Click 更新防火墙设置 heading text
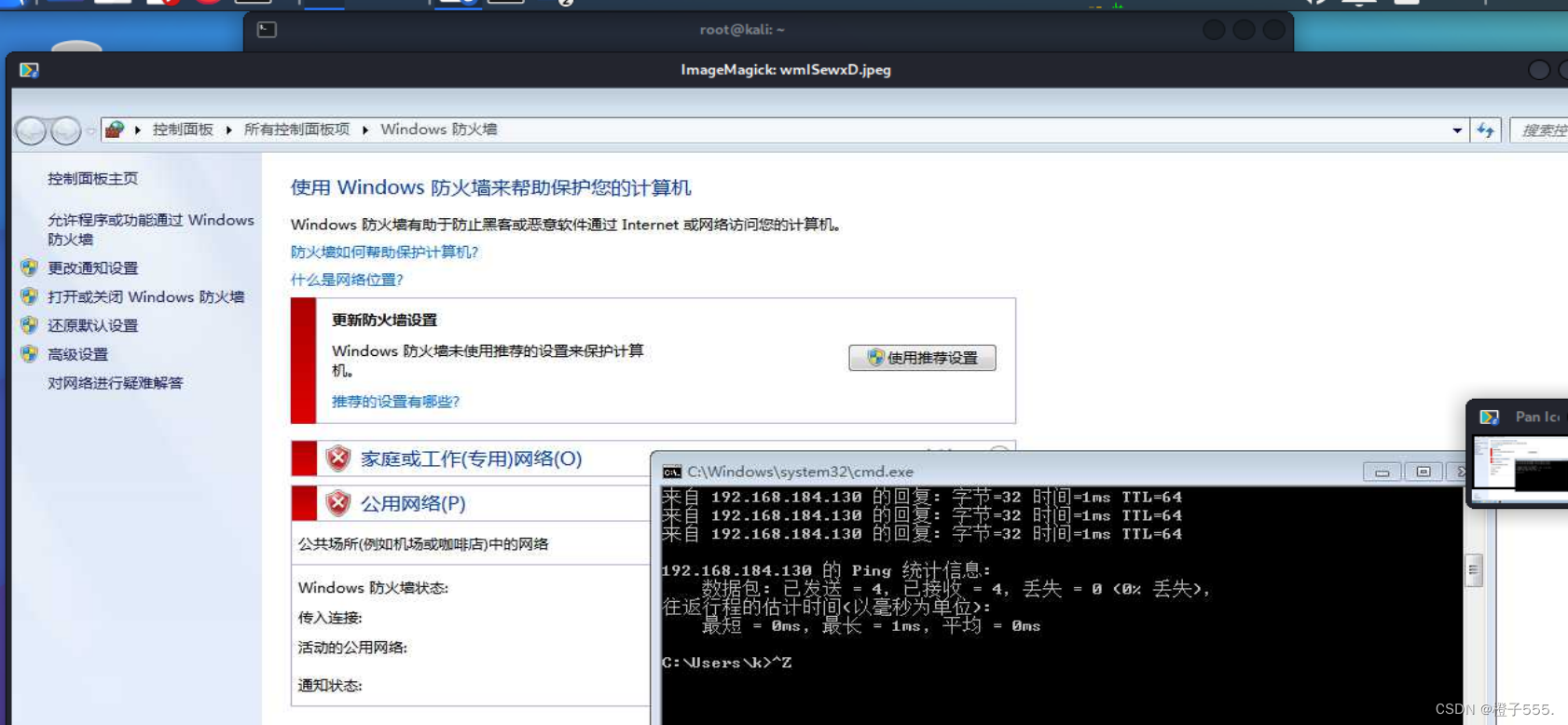This screenshot has height=725, width=1568. pos(384,320)
